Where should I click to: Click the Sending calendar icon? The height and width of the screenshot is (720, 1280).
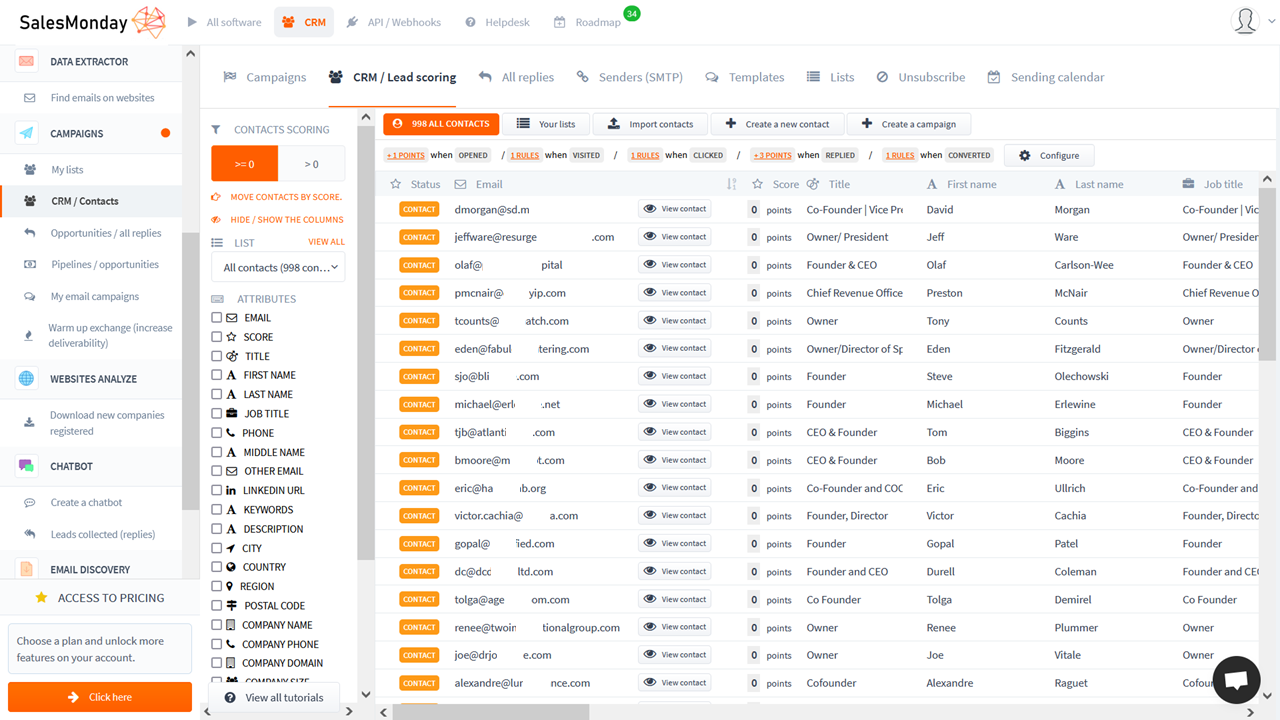coord(993,77)
